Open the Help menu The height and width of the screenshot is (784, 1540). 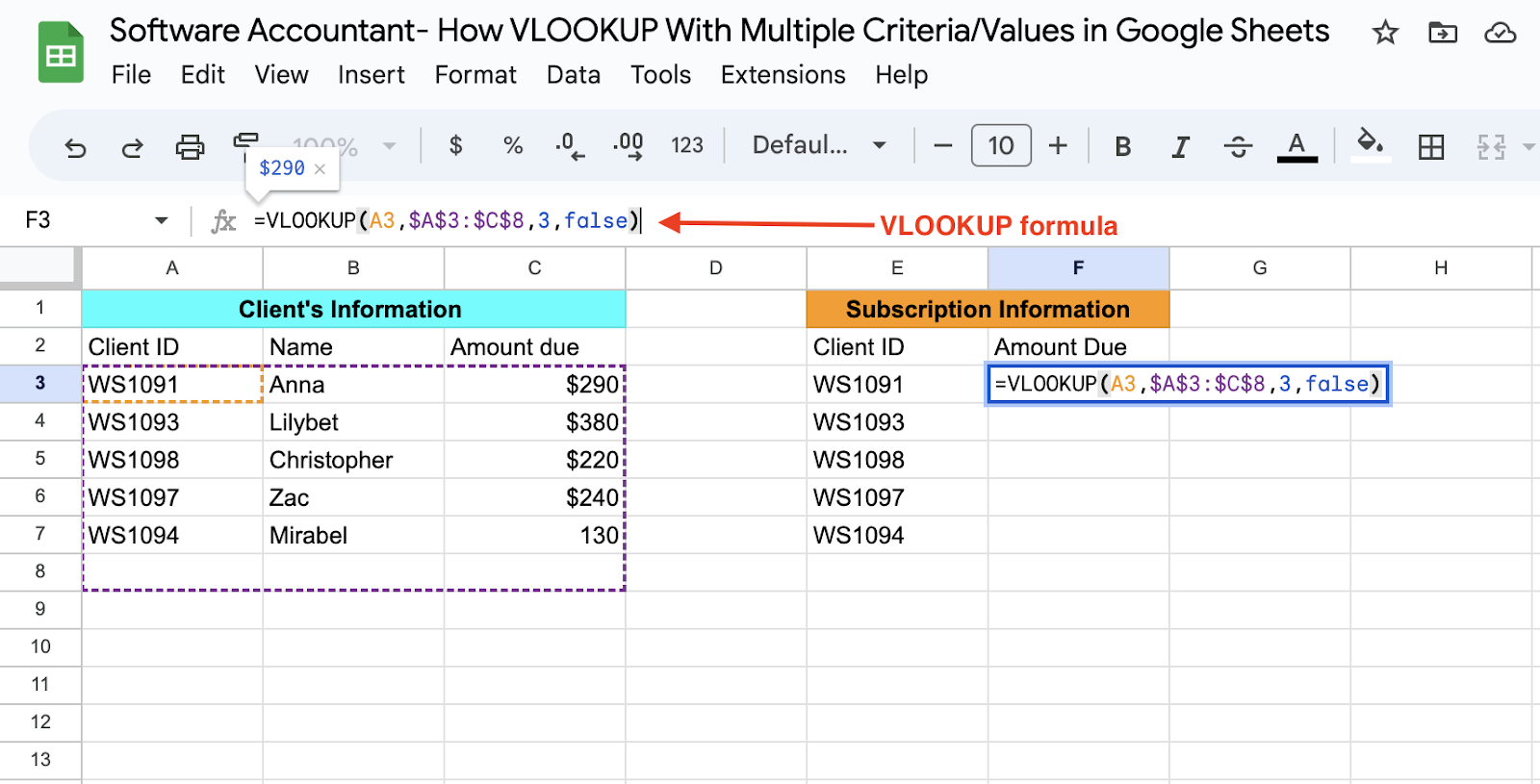pyautogui.click(x=901, y=75)
